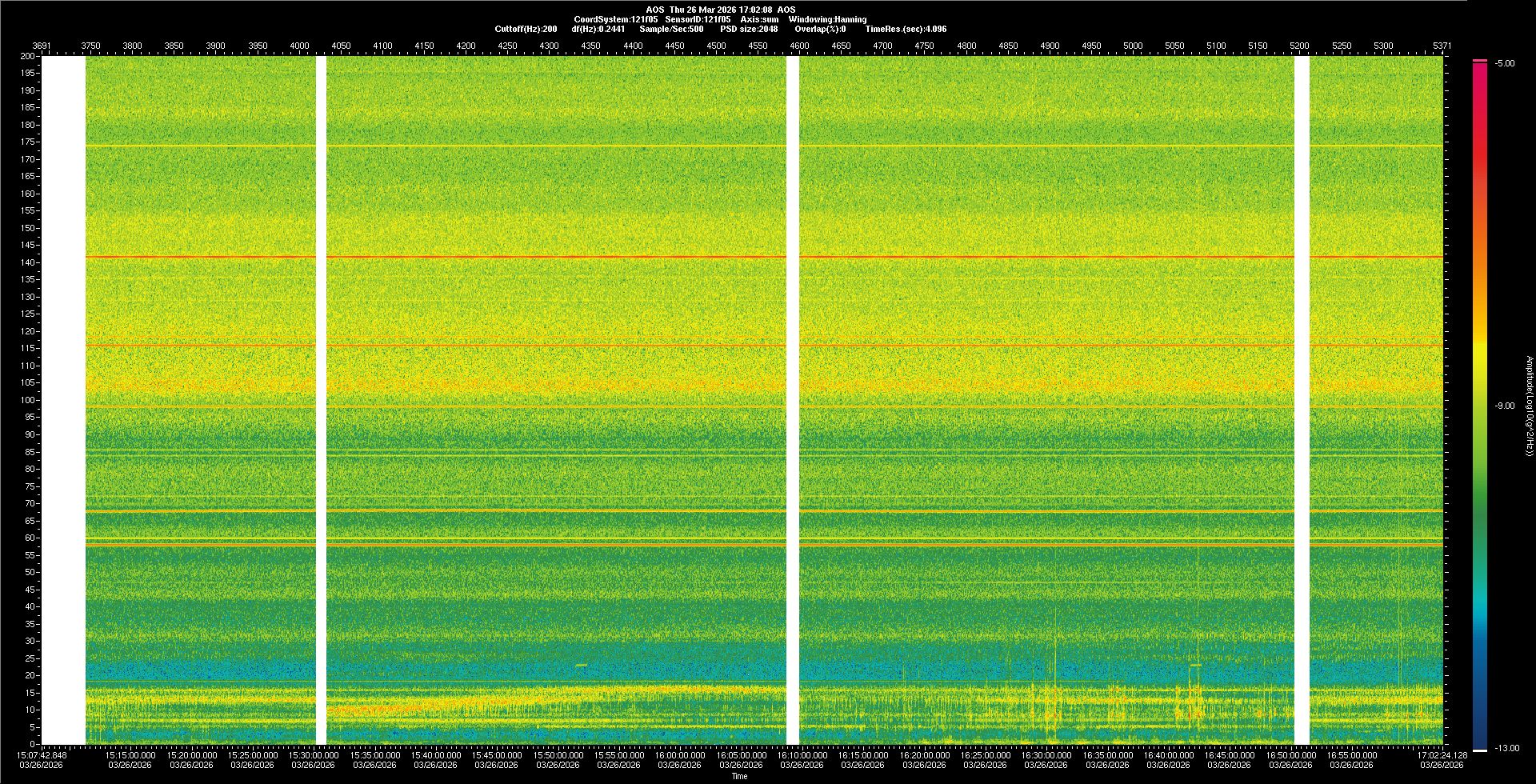Click the thin 174 Hz spectral line
Screen dimensions: 1536x784
[x=560, y=146]
